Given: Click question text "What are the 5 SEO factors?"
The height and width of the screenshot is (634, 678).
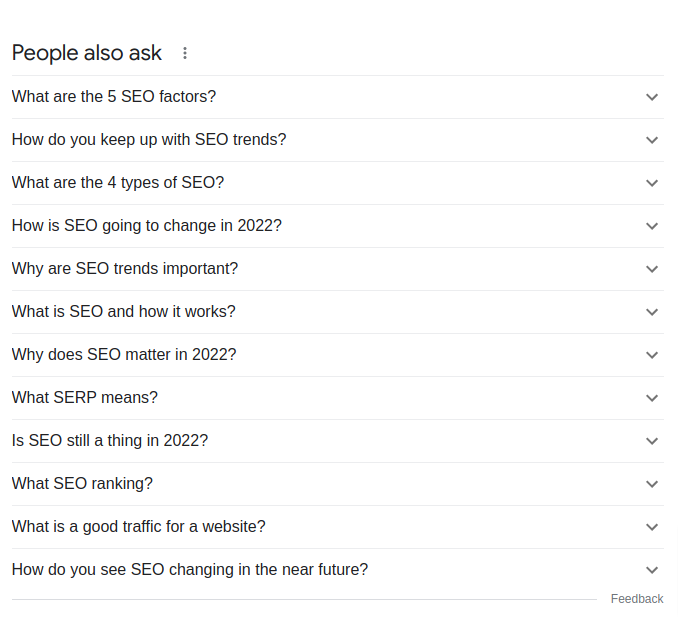Looking at the screenshot, I should pos(114,97).
